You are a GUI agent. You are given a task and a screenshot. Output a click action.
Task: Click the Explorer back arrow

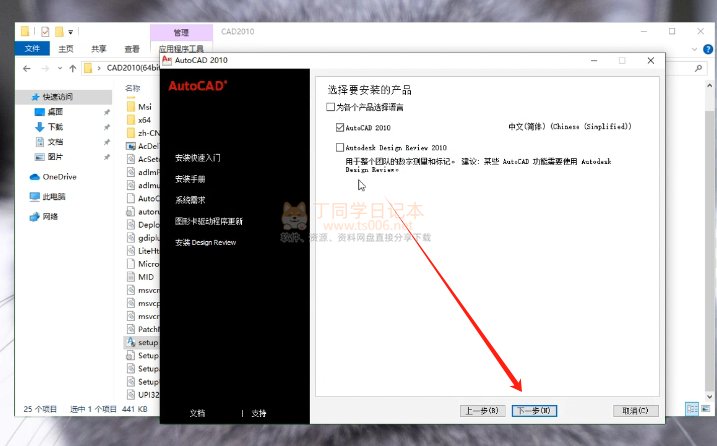coord(27,68)
